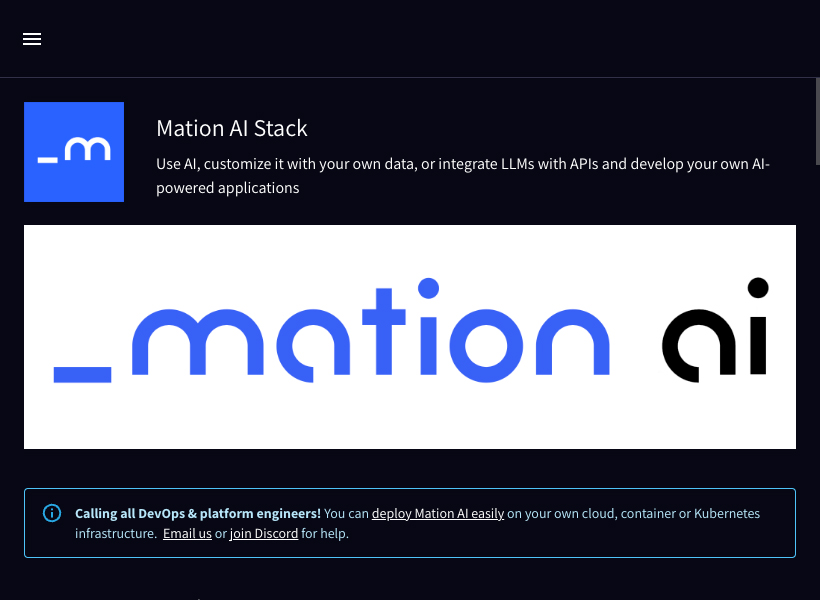The width and height of the screenshot is (820, 600).
Task: Click the word Kubernetes in the callout
Action: 726,514
